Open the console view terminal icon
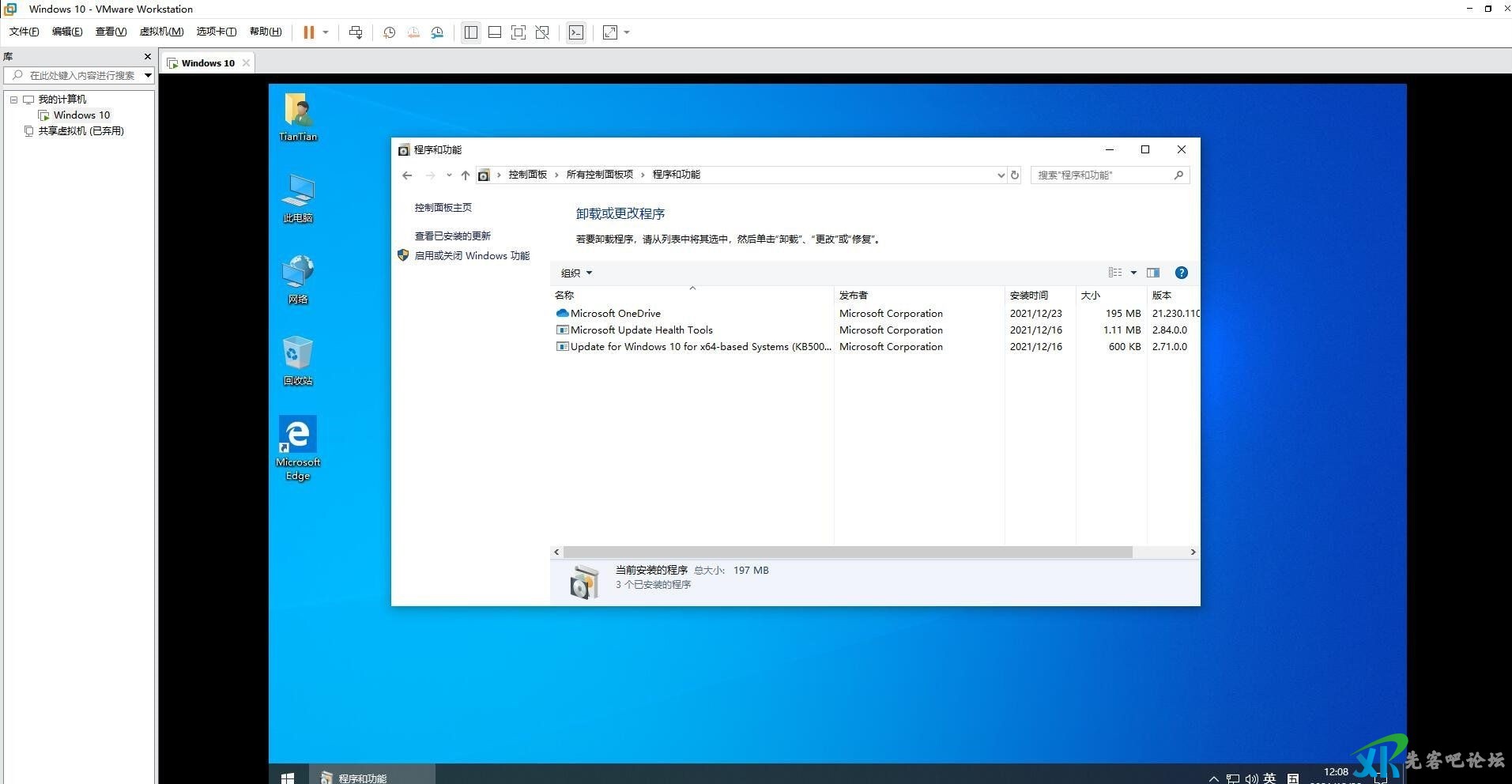Image resolution: width=1512 pixels, height=784 pixels. pos(576,32)
